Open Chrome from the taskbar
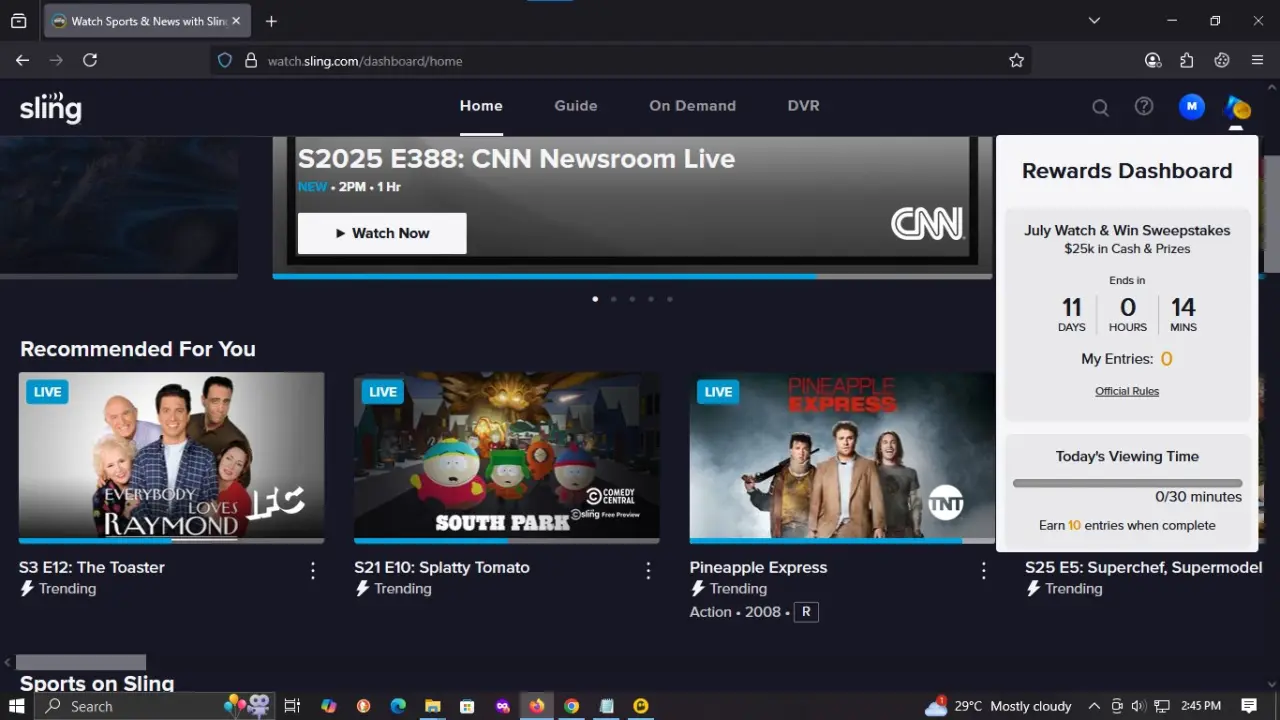Viewport: 1280px width, 720px height. pos(571,706)
